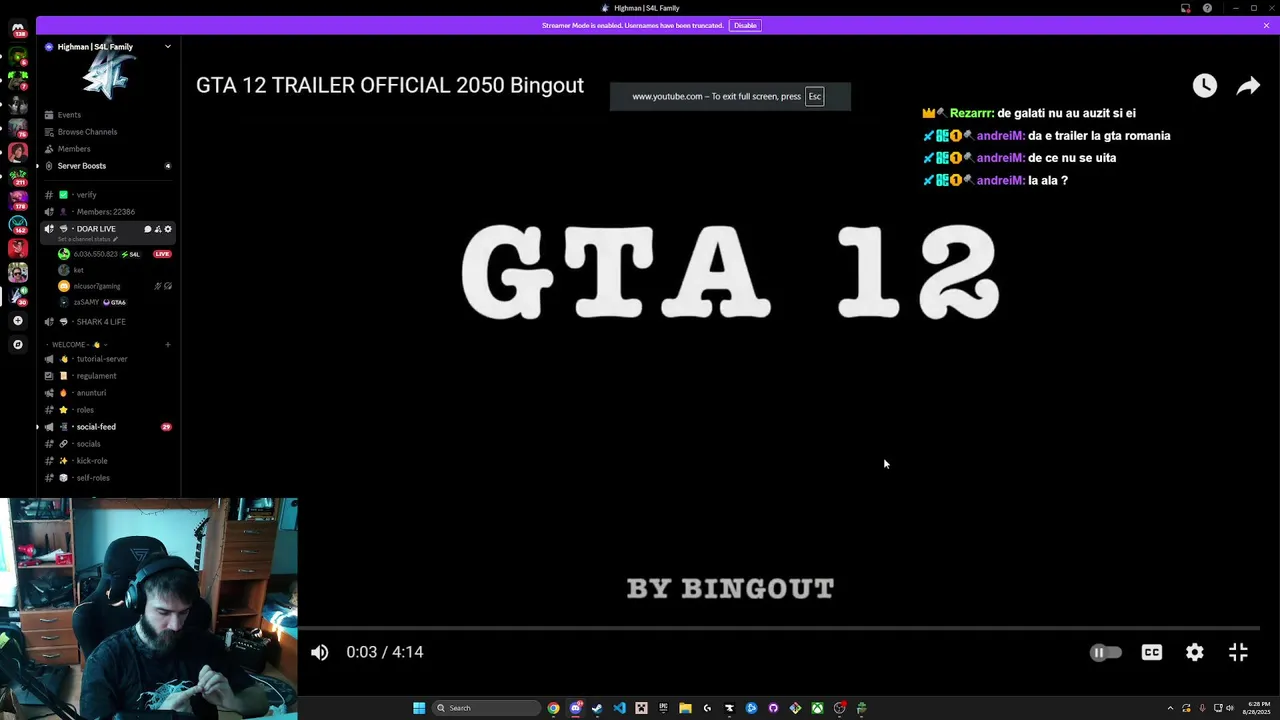1280x720 pixels.
Task: Click the LIVE badge of streaming user
Action: pyautogui.click(x=162, y=254)
